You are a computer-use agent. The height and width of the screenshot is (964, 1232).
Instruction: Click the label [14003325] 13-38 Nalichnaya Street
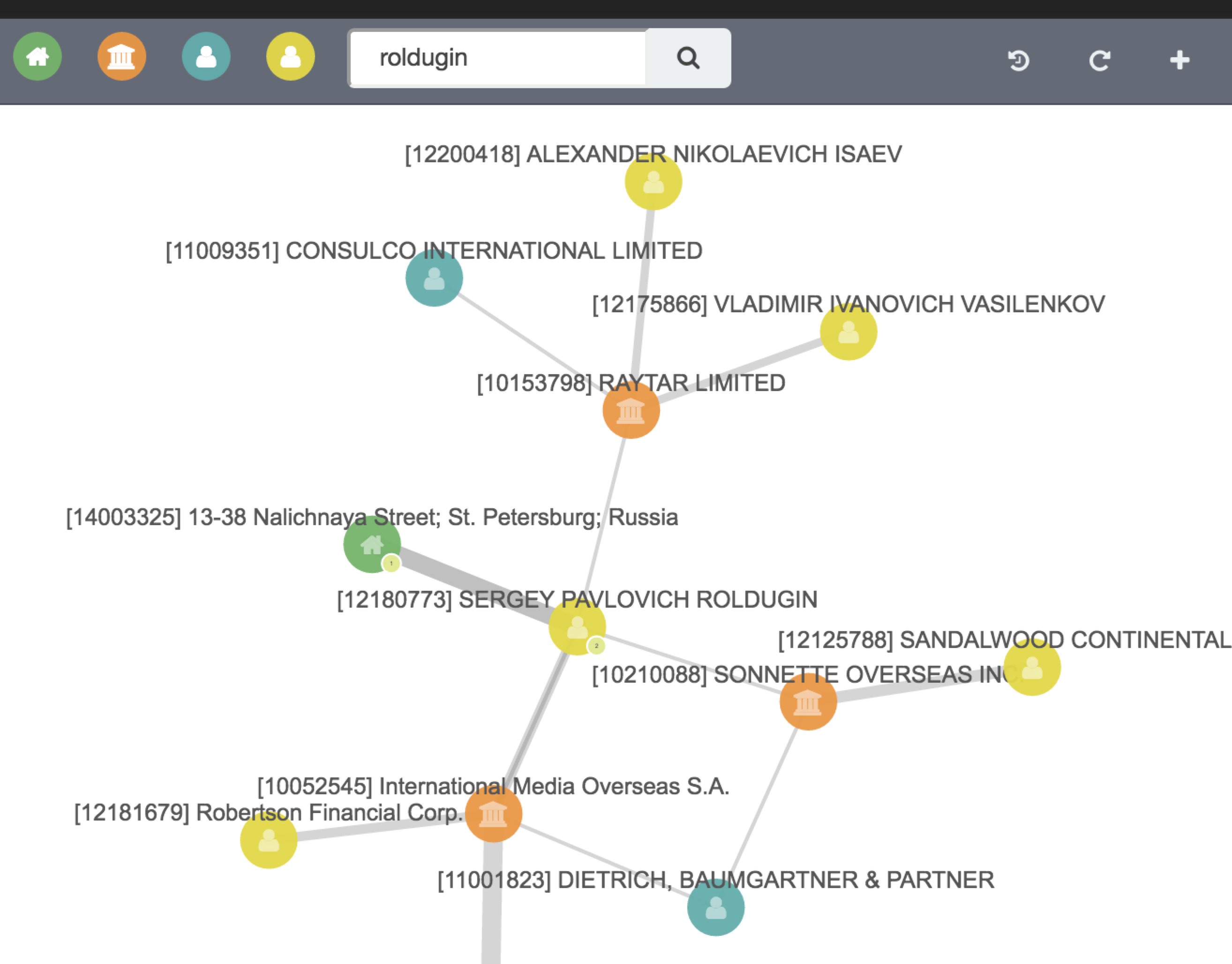372,517
